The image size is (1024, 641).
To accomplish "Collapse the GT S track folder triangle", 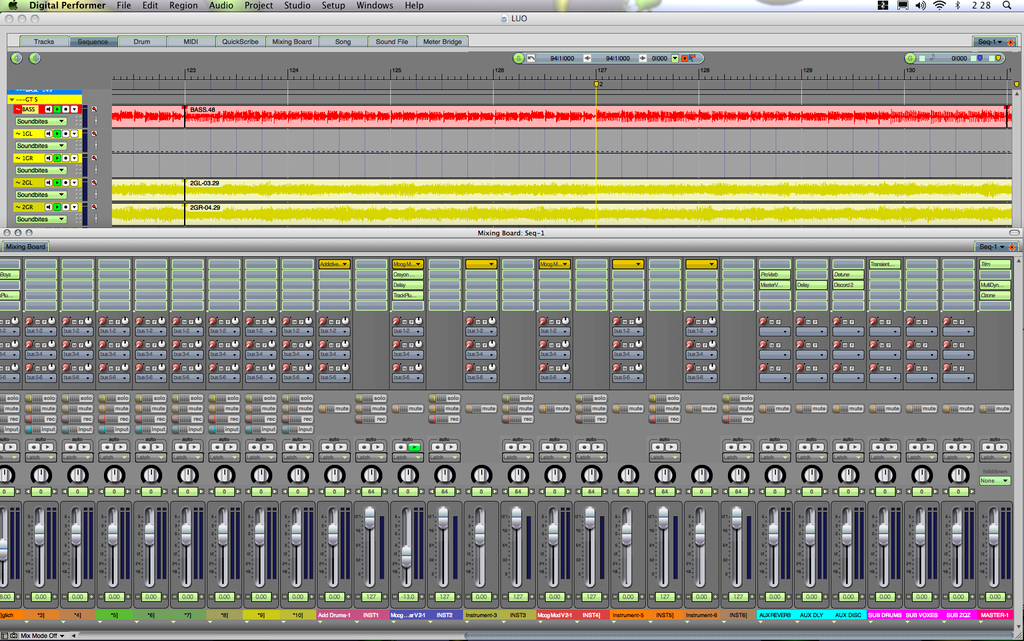I will pos(12,100).
